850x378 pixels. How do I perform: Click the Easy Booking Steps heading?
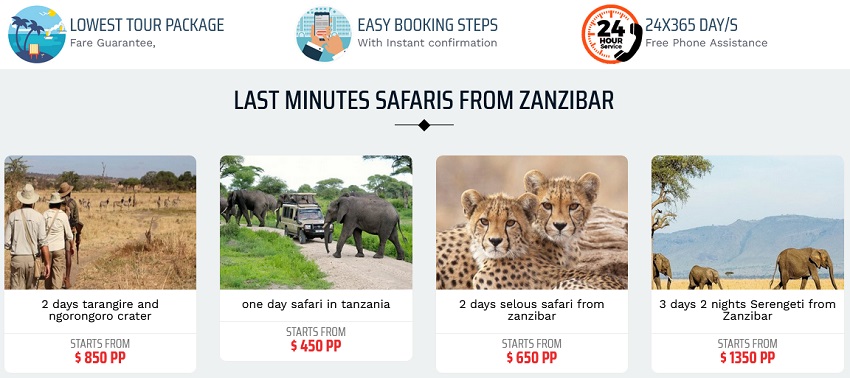pyautogui.click(x=427, y=25)
